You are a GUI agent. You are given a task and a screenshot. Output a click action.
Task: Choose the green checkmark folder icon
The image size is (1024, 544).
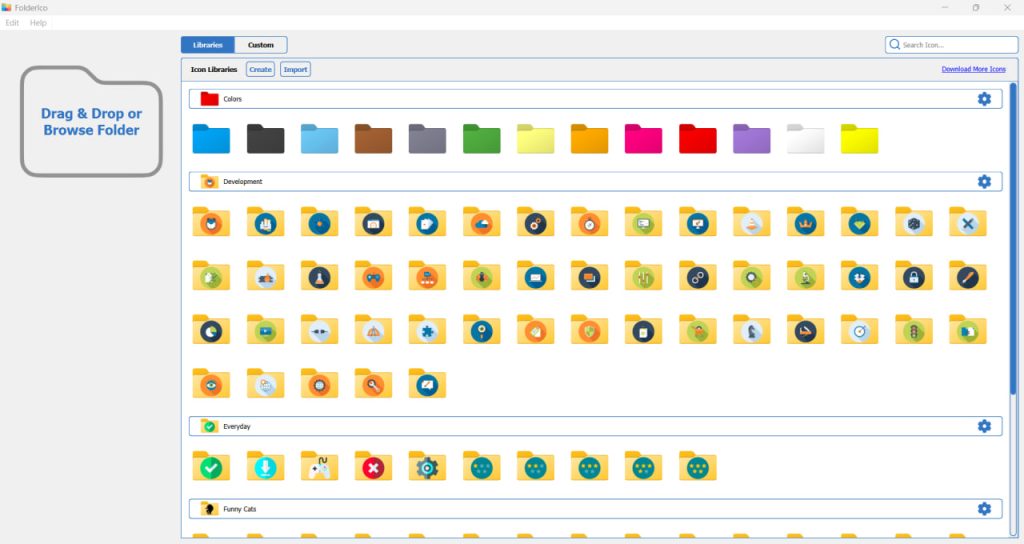click(211, 466)
